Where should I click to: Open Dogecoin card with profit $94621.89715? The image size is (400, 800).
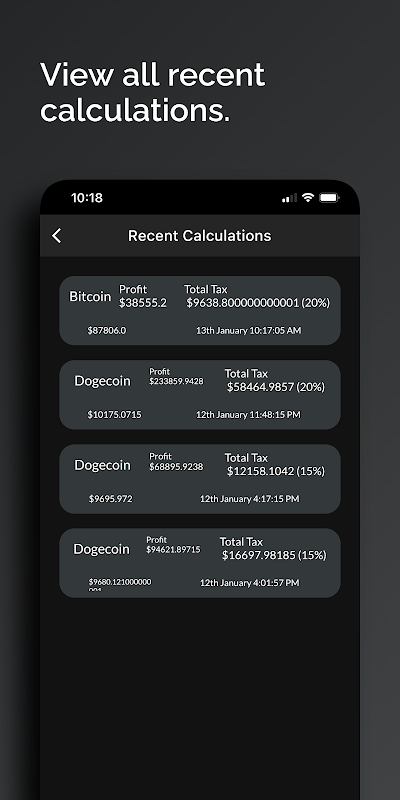[x=200, y=563]
